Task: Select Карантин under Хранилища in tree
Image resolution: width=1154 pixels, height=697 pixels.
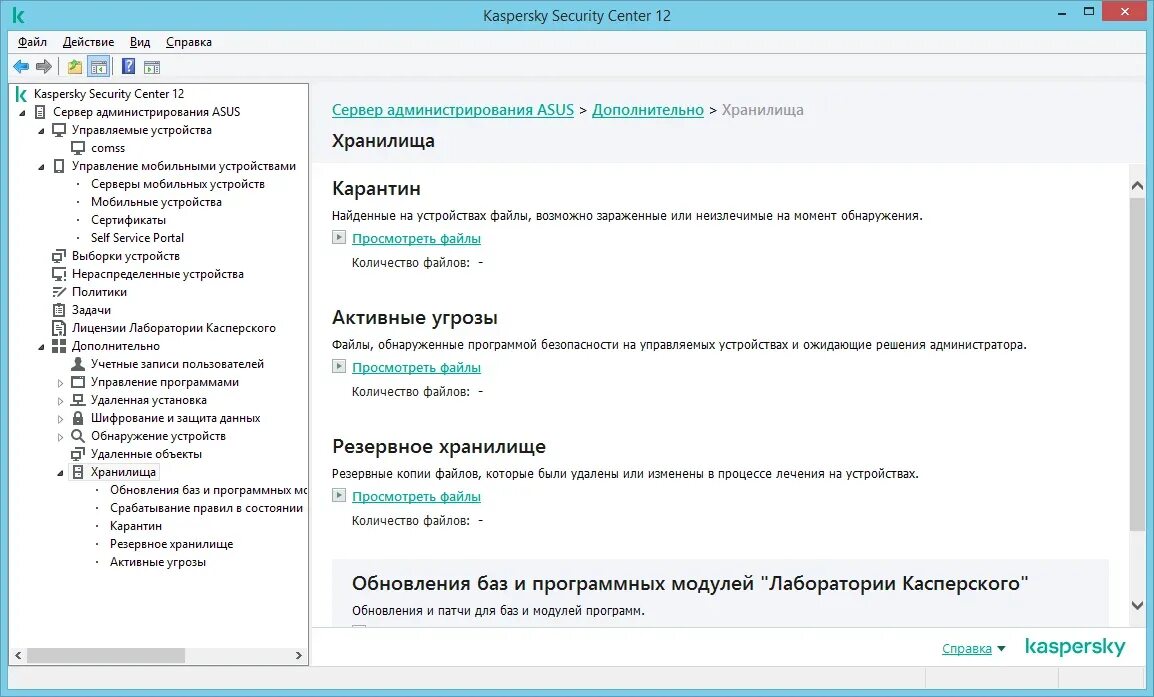Action: click(x=135, y=526)
